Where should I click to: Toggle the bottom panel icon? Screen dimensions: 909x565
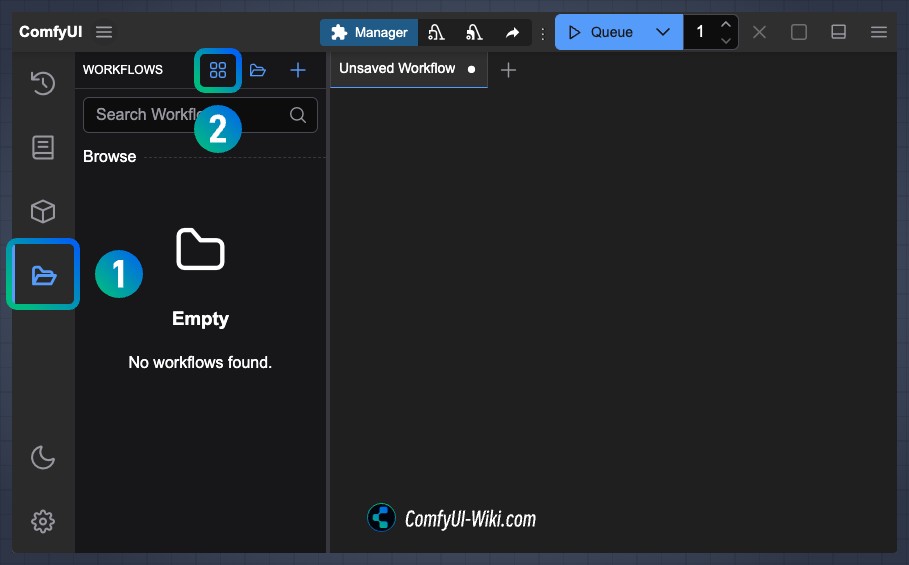point(838,32)
